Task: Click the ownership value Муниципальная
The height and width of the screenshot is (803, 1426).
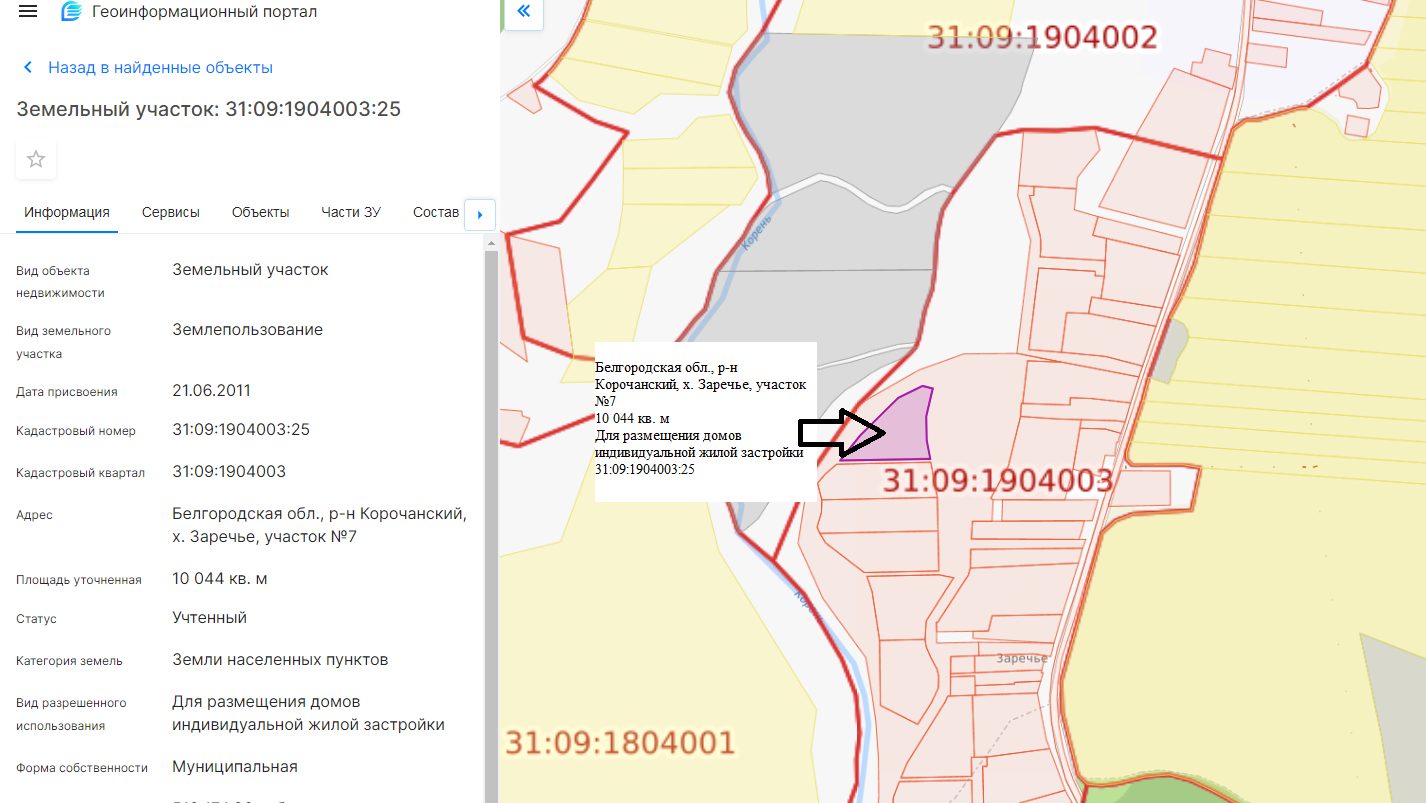Action: coord(235,767)
